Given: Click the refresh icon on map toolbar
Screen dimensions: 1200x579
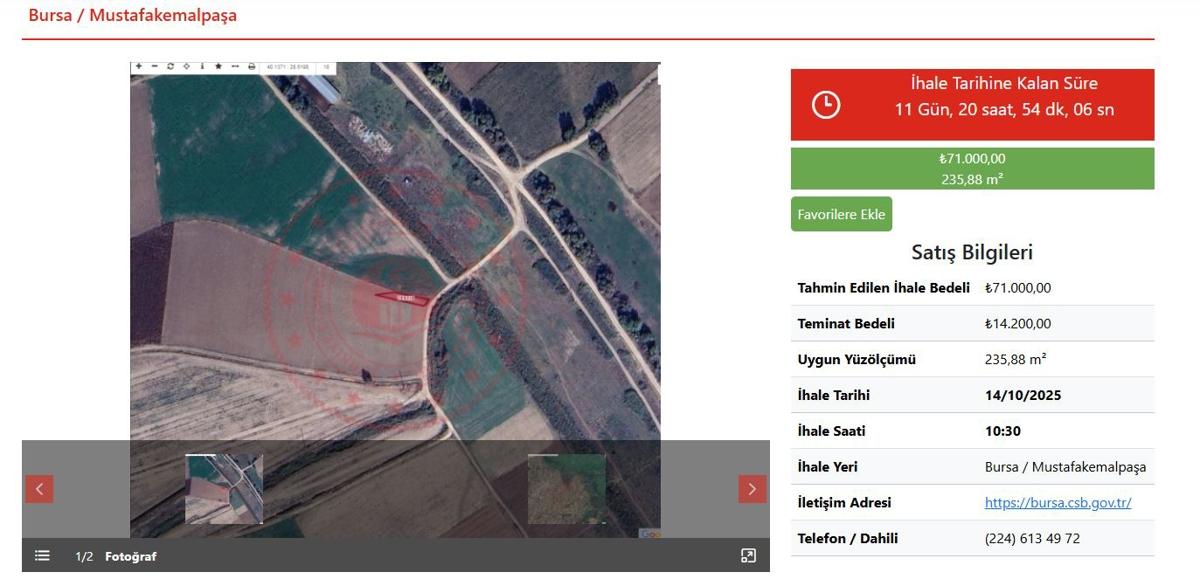Looking at the screenshot, I should tap(170, 67).
